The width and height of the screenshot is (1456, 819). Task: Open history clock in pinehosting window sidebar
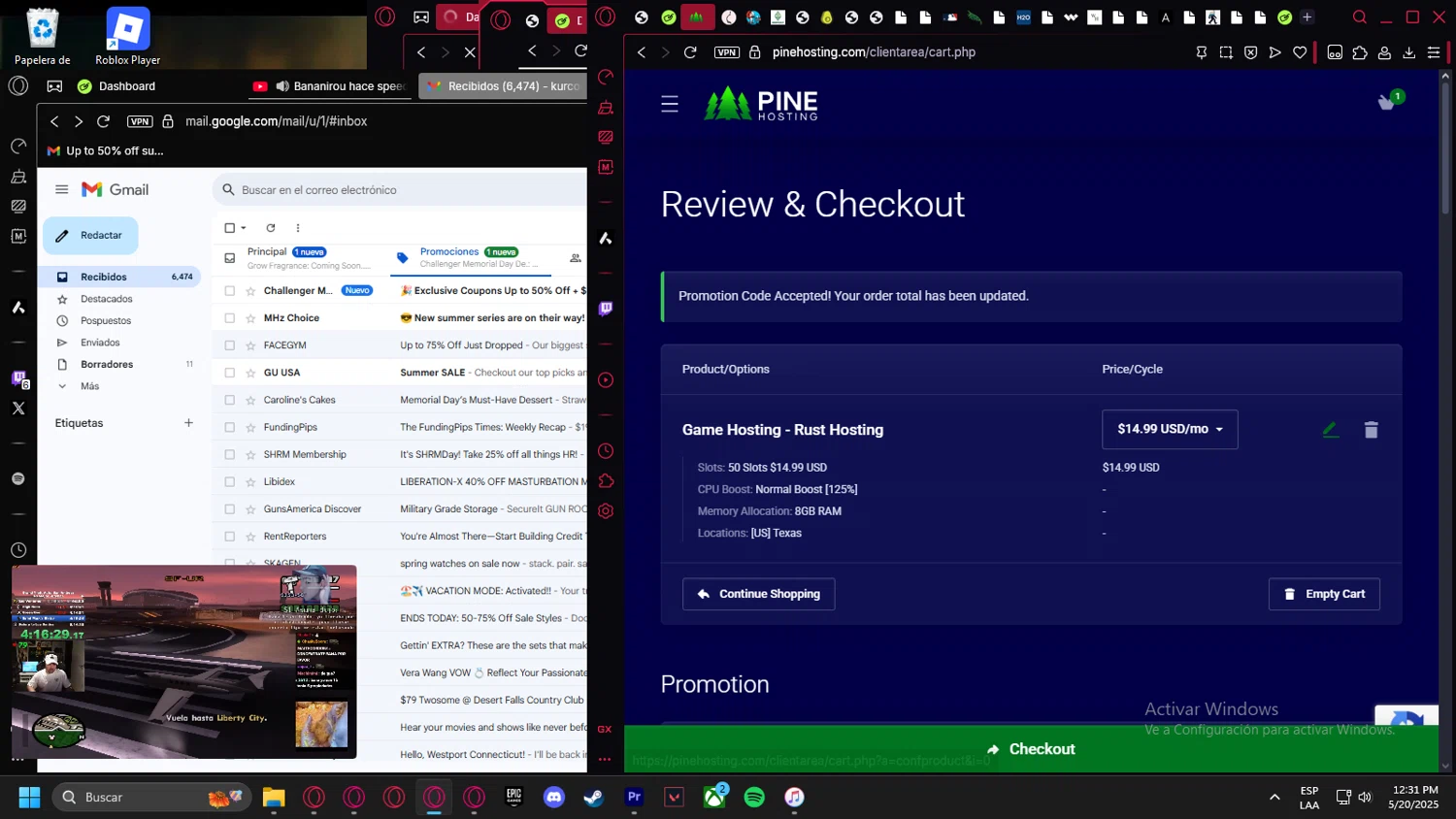[x=606, y=451]
